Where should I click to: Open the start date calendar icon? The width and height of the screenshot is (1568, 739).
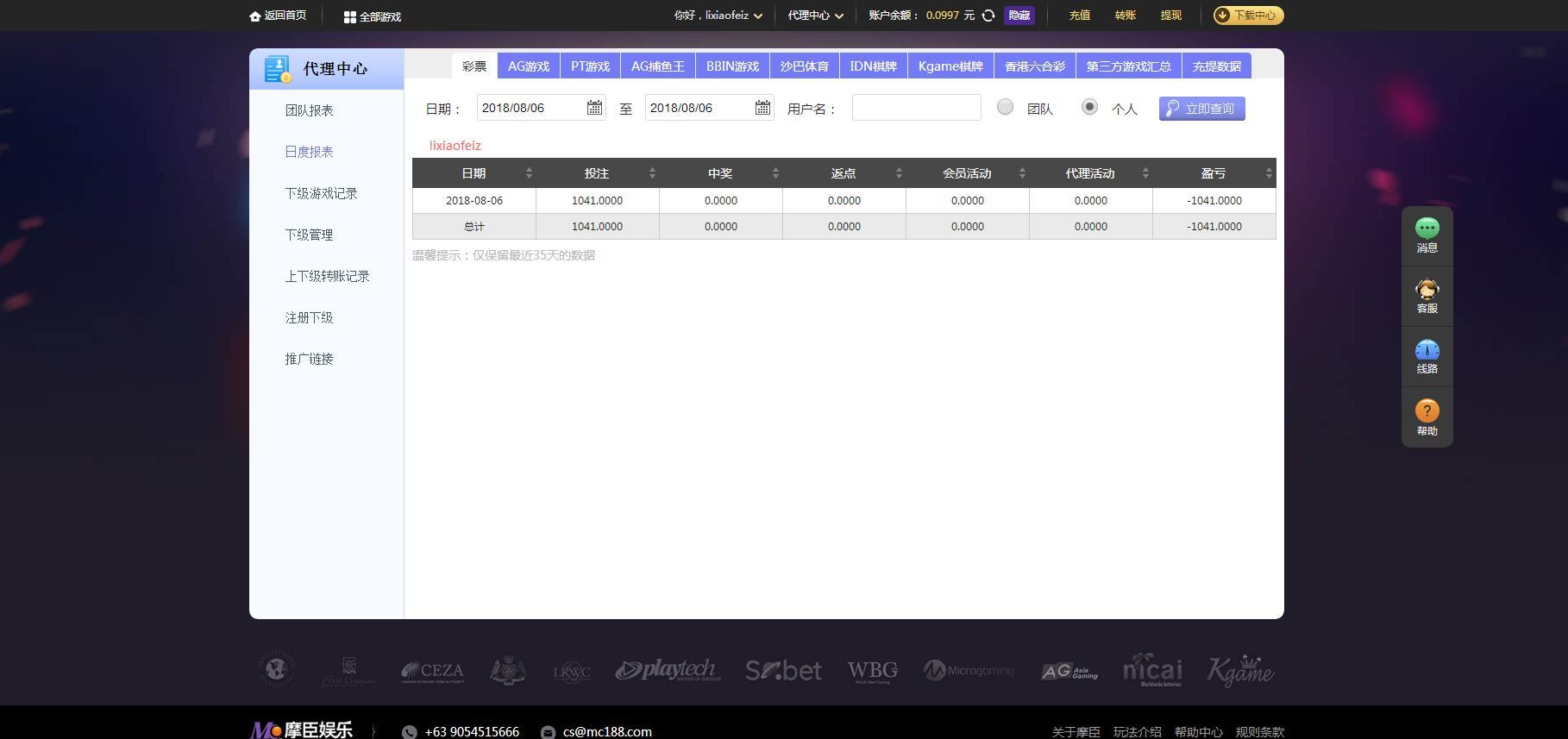[594, 108]
